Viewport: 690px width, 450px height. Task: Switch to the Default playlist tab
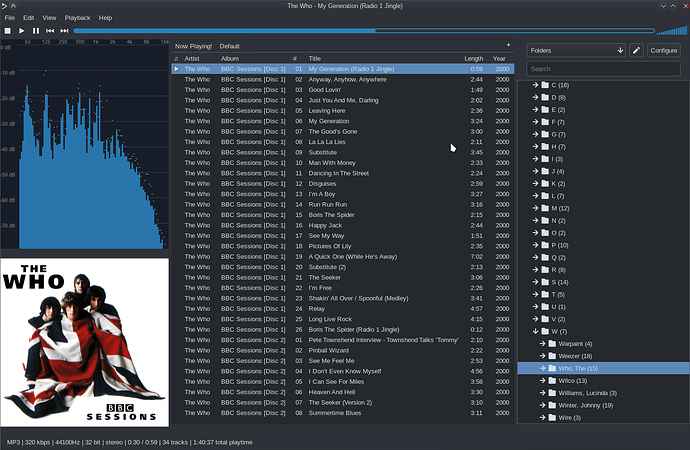coord(230,46)
